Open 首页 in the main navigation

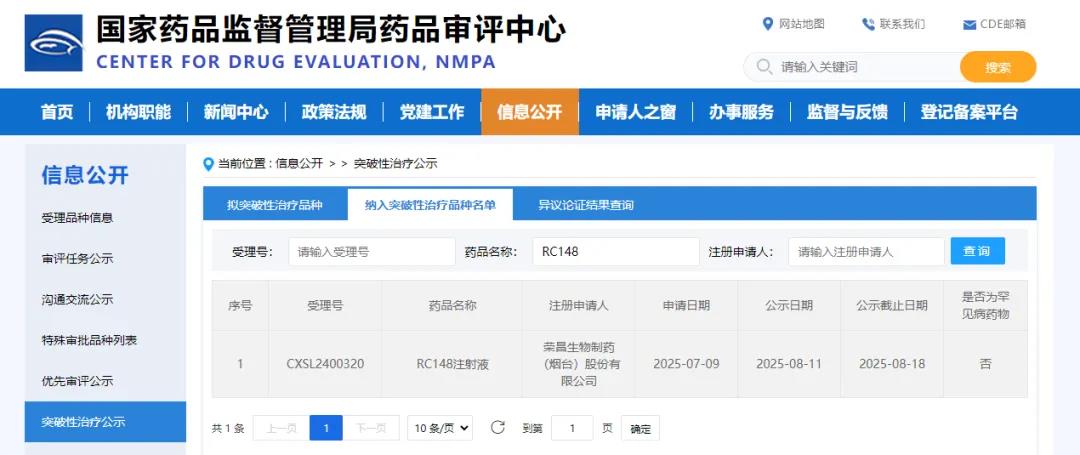pos(56,112)
